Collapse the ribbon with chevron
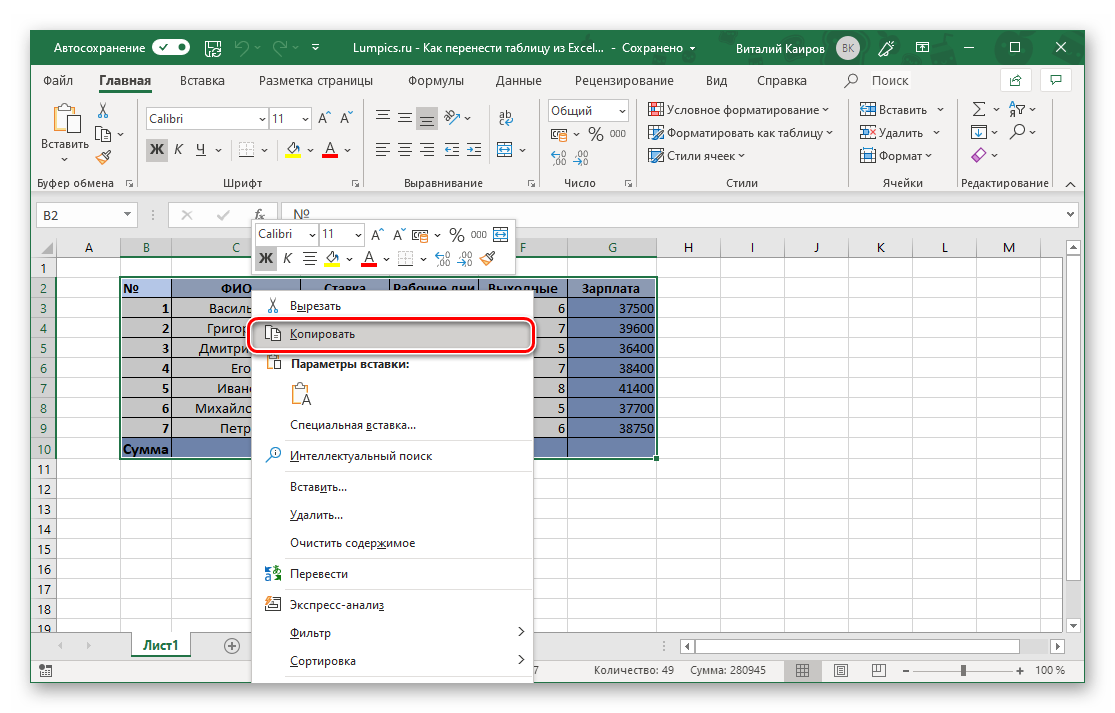 click(x=1070, y=184)
